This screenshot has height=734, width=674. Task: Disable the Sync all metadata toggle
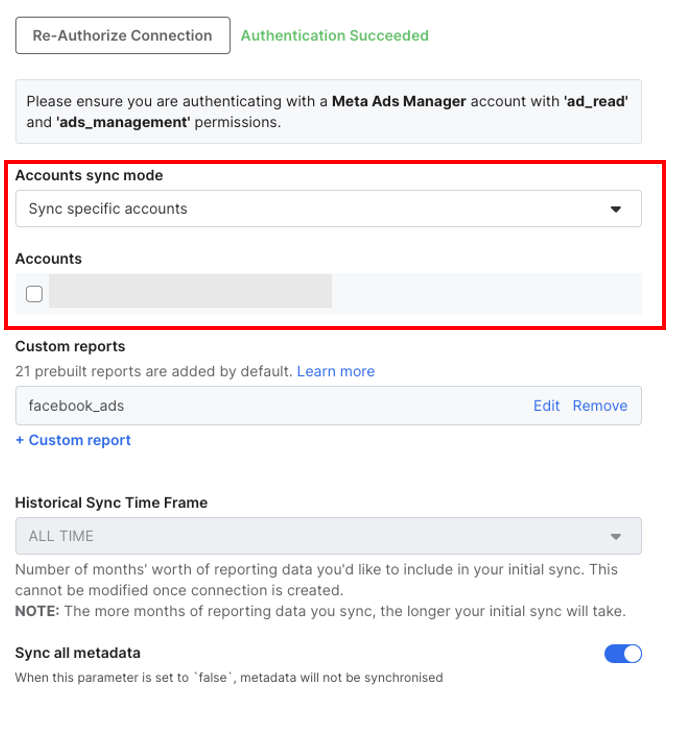tap(623, 654)
